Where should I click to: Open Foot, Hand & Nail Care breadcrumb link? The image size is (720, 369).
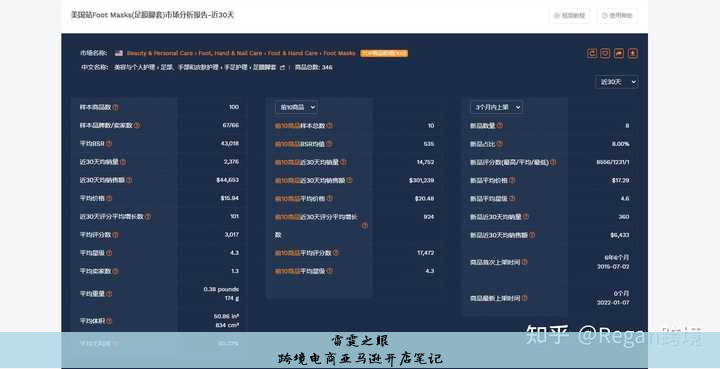pyautogui.click(x=231, y=53)
